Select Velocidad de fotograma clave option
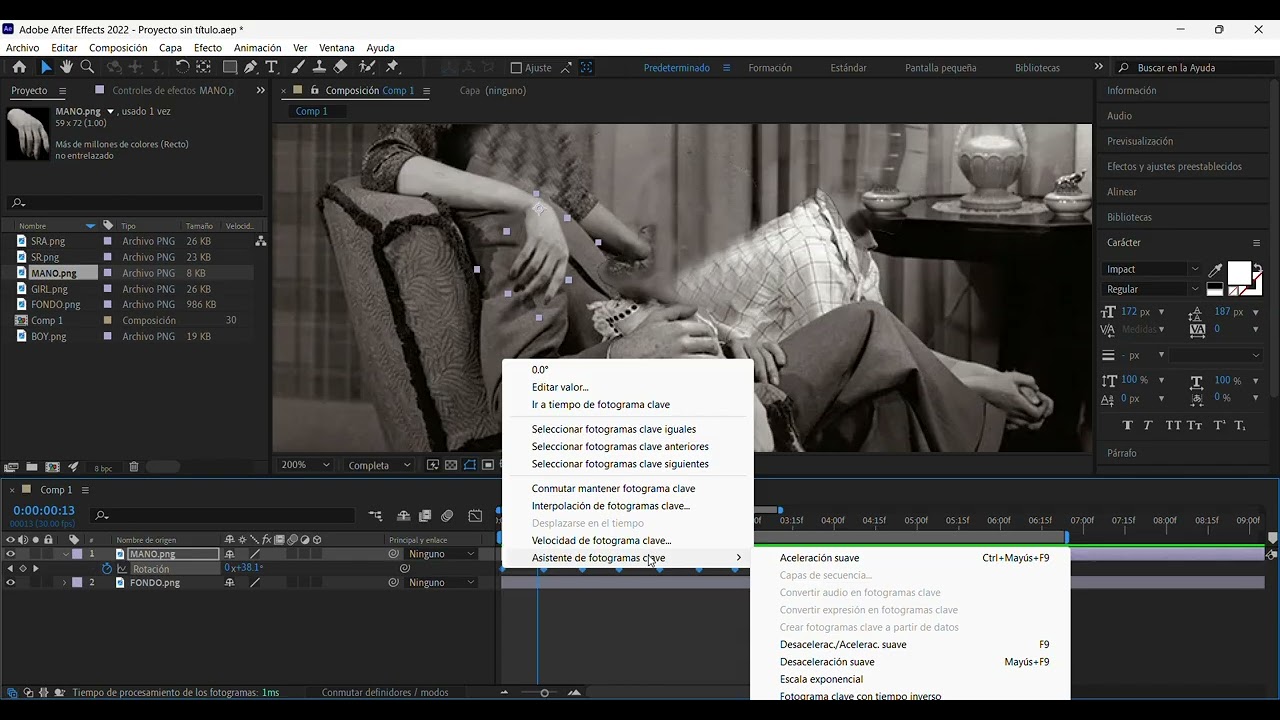 601,540
